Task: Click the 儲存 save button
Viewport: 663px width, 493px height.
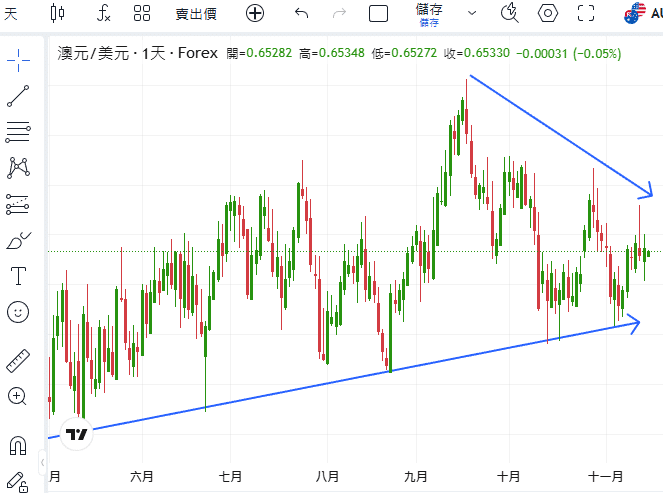Action: click(x=429, y=14)
